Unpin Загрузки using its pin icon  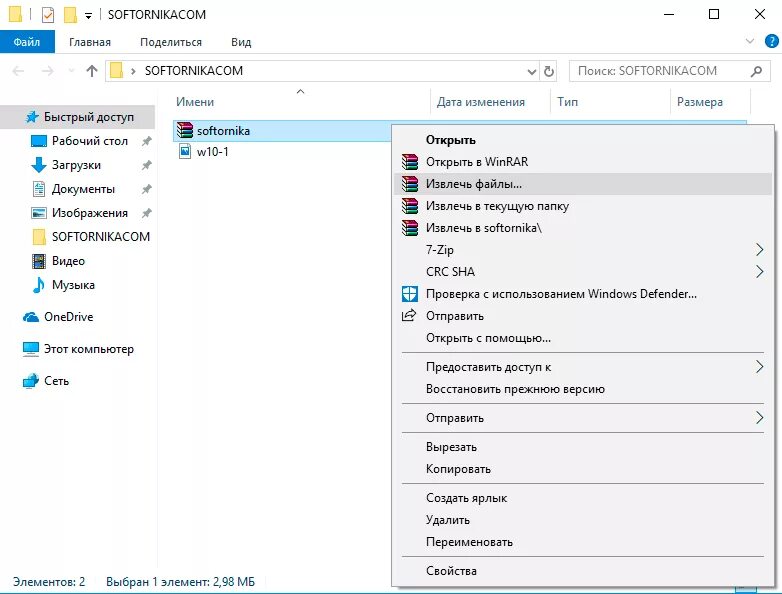point(146,165)
